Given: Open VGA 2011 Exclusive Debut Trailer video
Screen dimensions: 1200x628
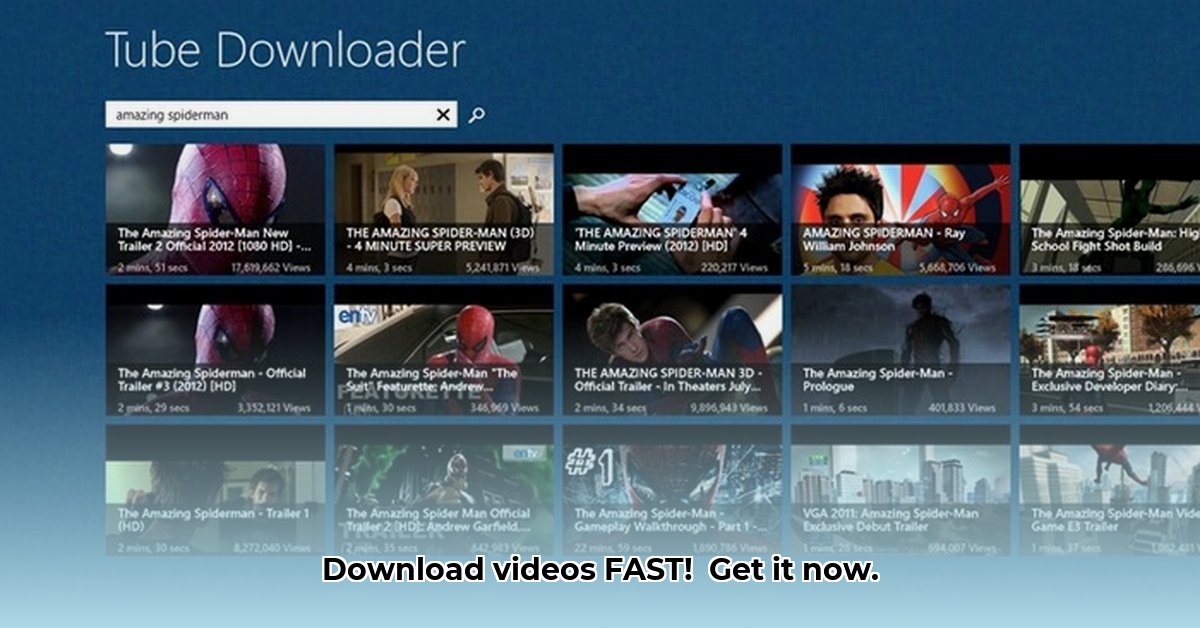Looking at the screenshot, I should pyautogui.click(x=900, y=490).
